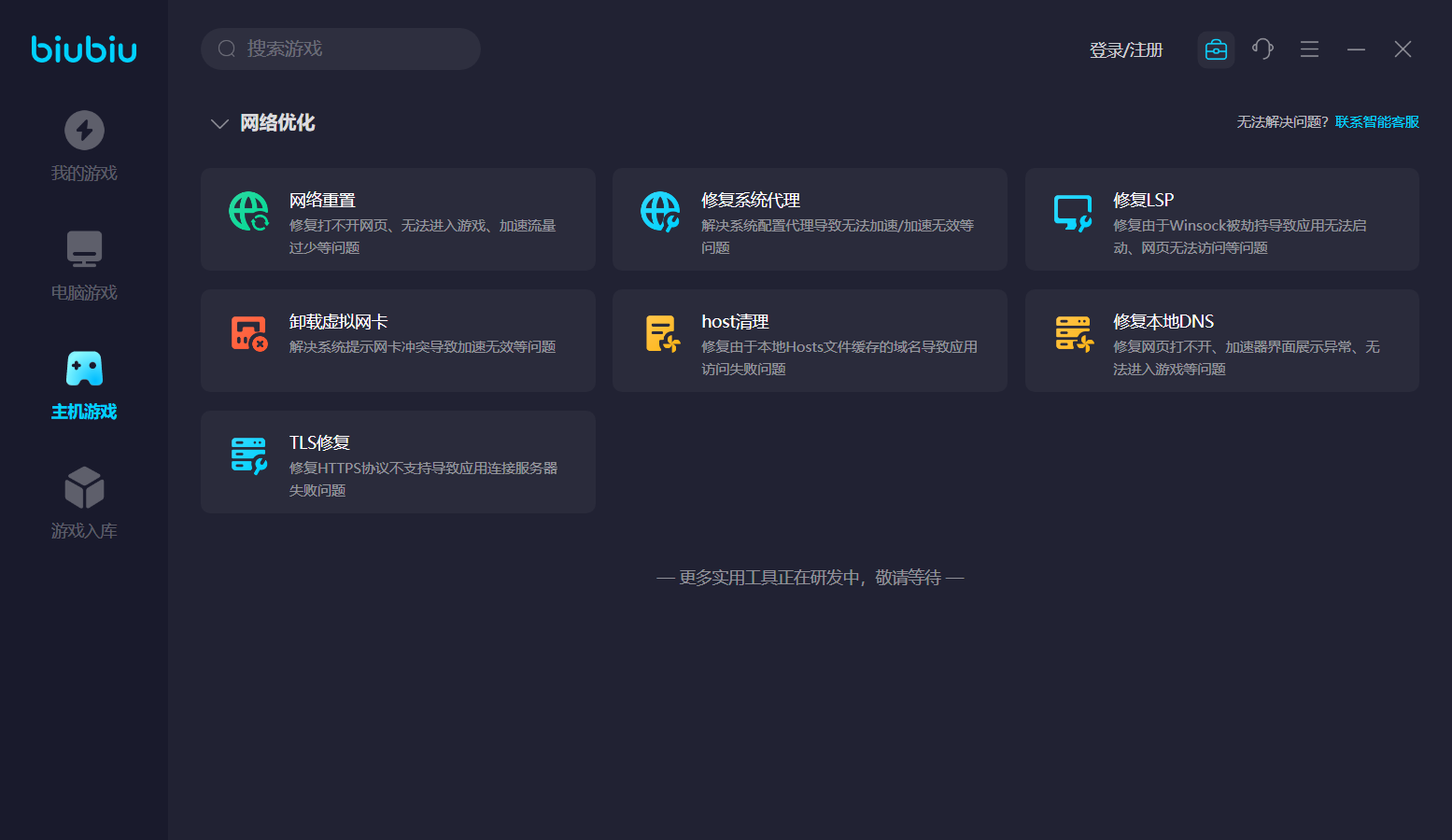Open customer service headset icon
1452x840 pixels.
click(1262, 49)
